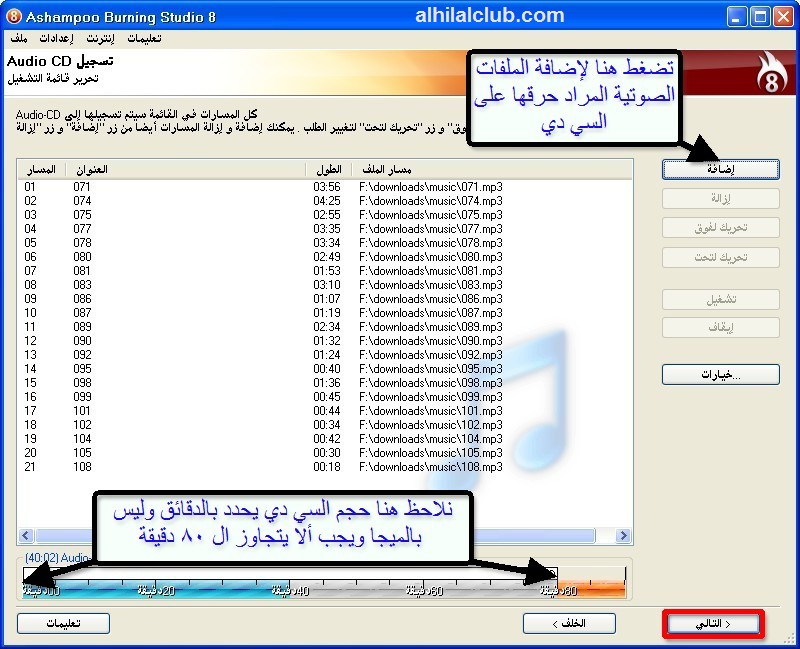Image resolution: width=800 pixels, height=649 pixels.
Task: Open the خيارات options button
Action: (720, 375)
